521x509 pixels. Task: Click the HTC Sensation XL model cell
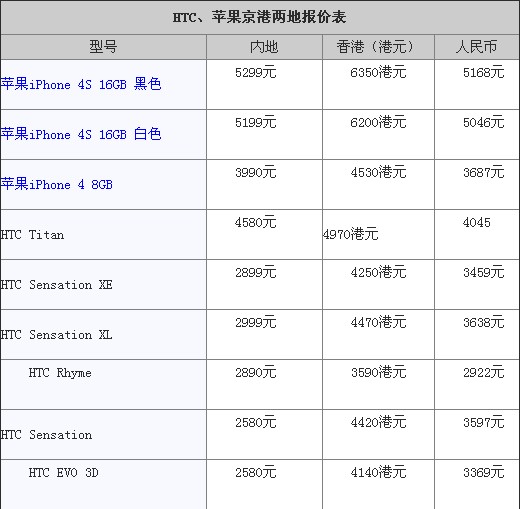(103, 334)
